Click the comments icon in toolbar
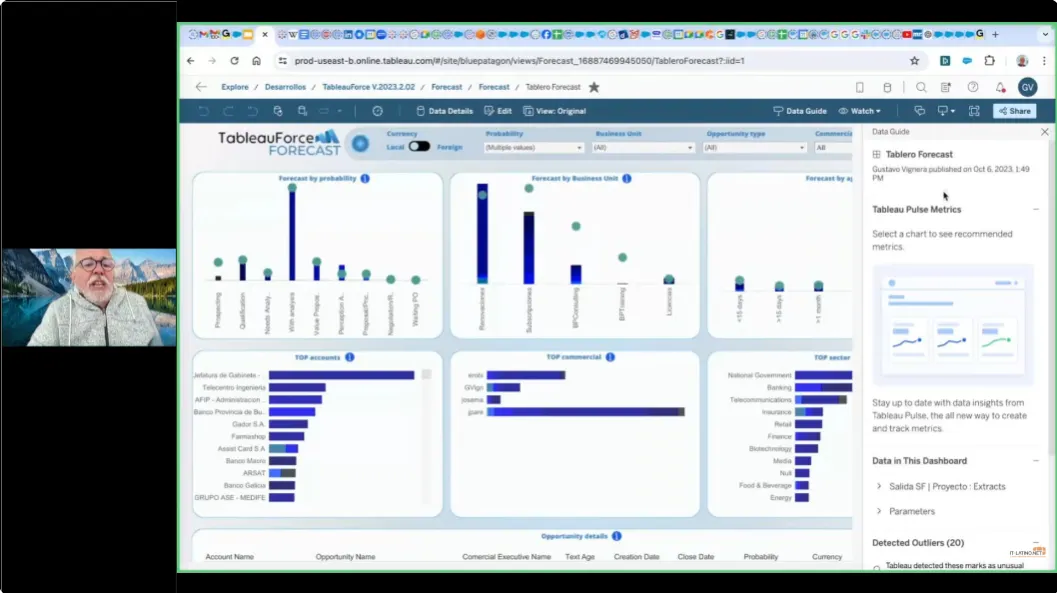 point(919,111)
